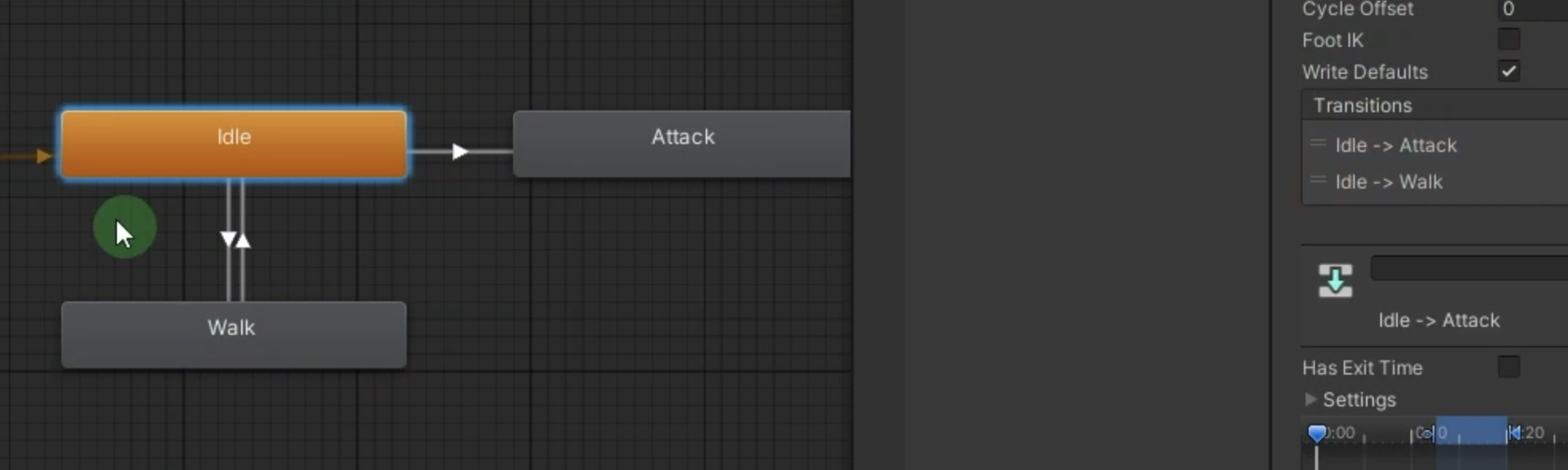Viewport: 1568px width, 470px height.
Task: Click the end marker icon near :20
Action: click(1514, 433)
